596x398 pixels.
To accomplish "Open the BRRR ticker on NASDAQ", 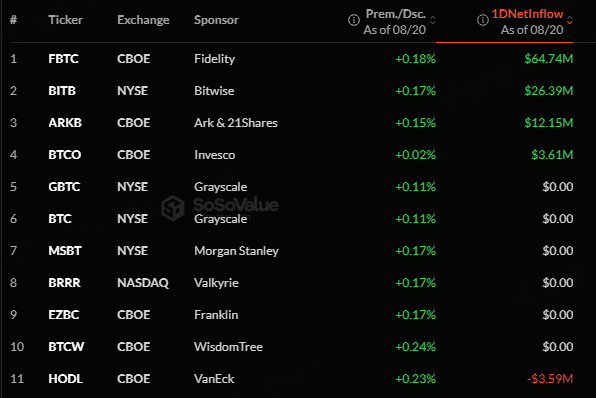I will pos(64,283).
